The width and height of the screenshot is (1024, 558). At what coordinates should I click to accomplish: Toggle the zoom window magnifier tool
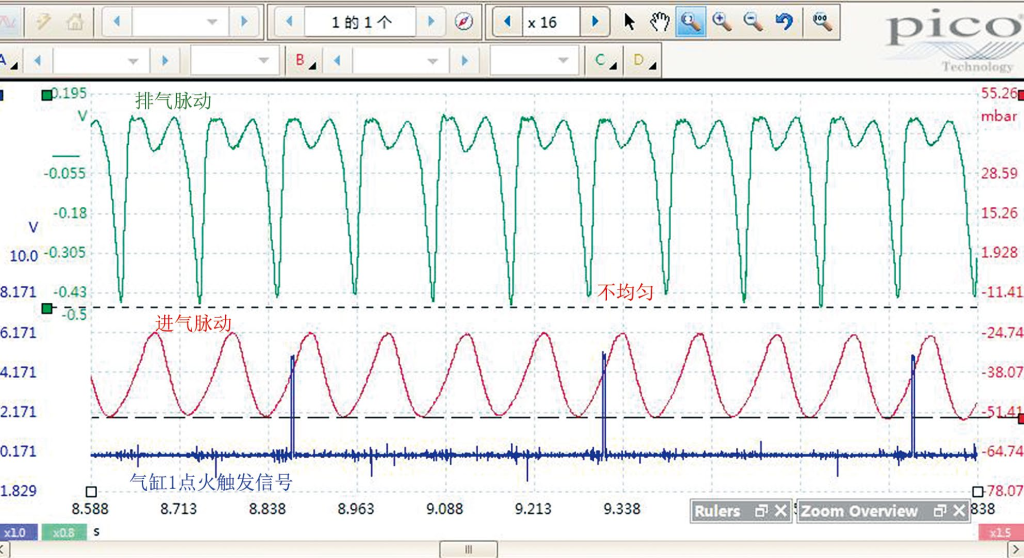point(691,22)
